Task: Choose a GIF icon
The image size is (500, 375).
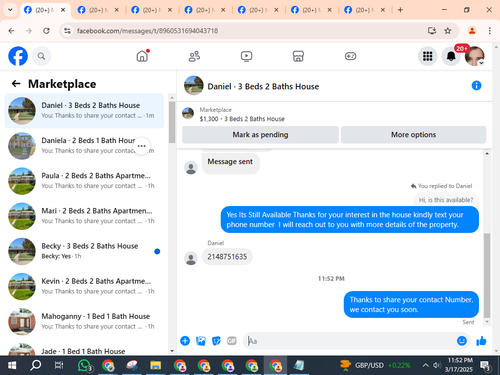Action: click(x=232, y=341)
